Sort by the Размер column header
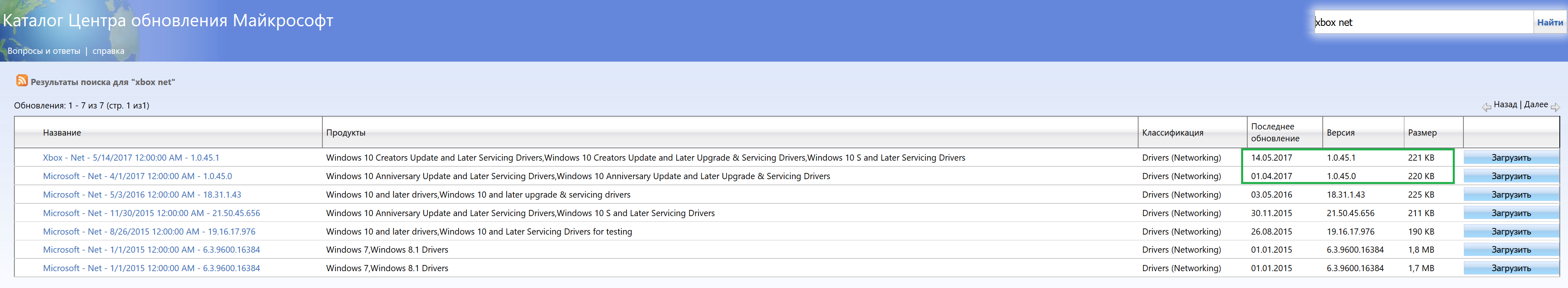Screen dimensions: 1568x288 tap(1422, 132)
